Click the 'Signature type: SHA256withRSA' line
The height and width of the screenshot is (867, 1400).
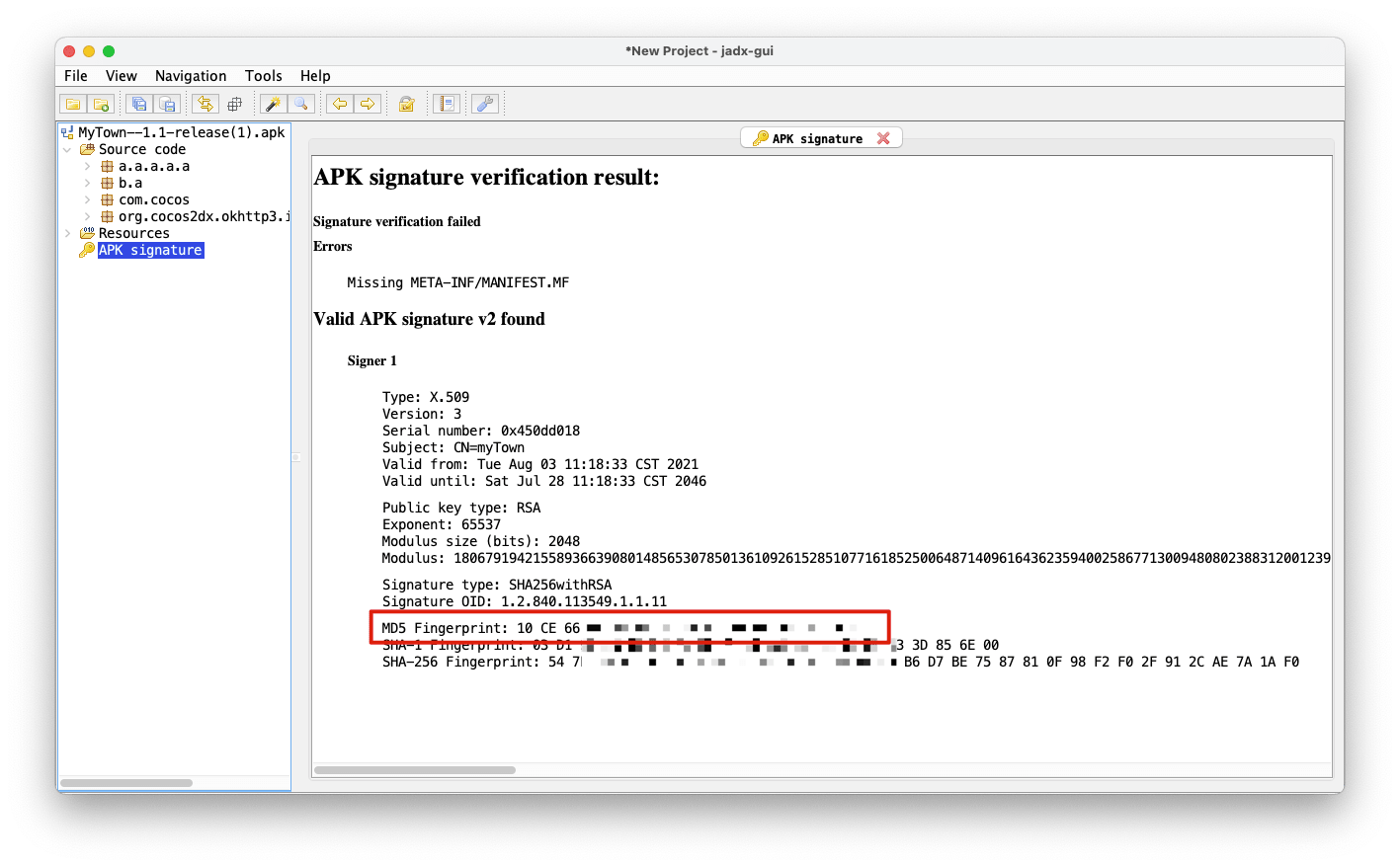coord(497,585)
